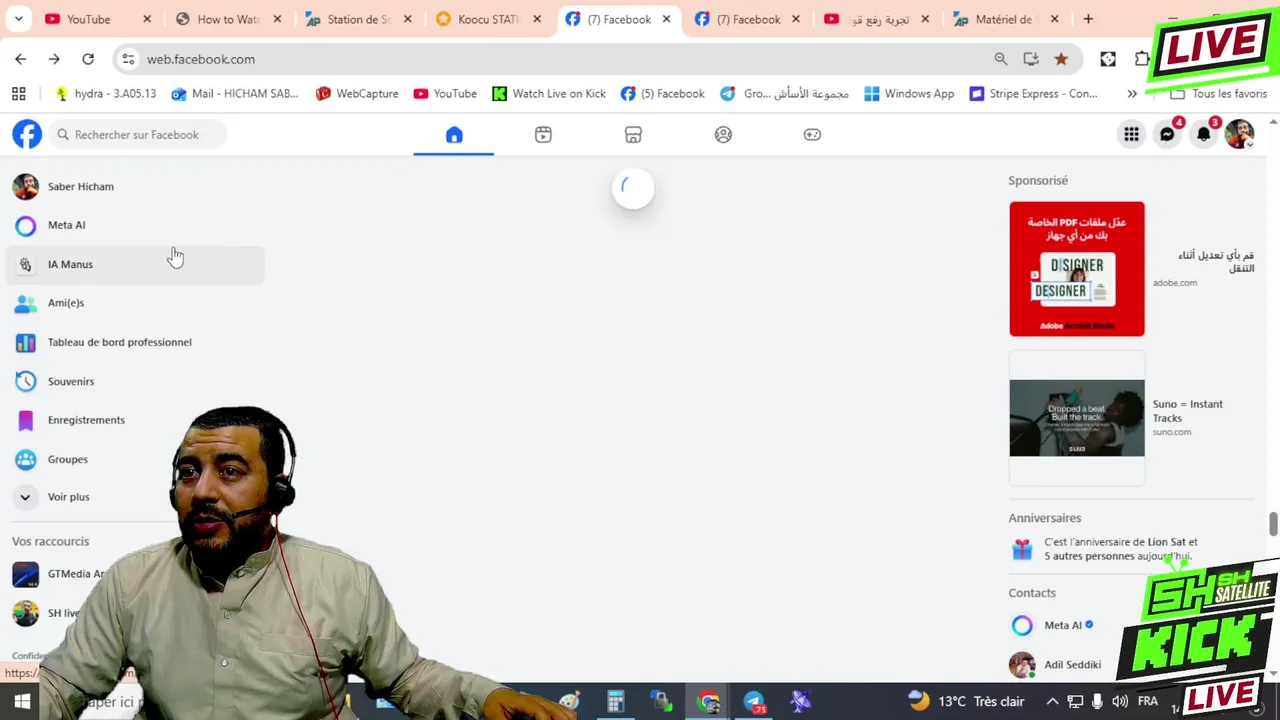Go forward to the next page

point(54,59)
